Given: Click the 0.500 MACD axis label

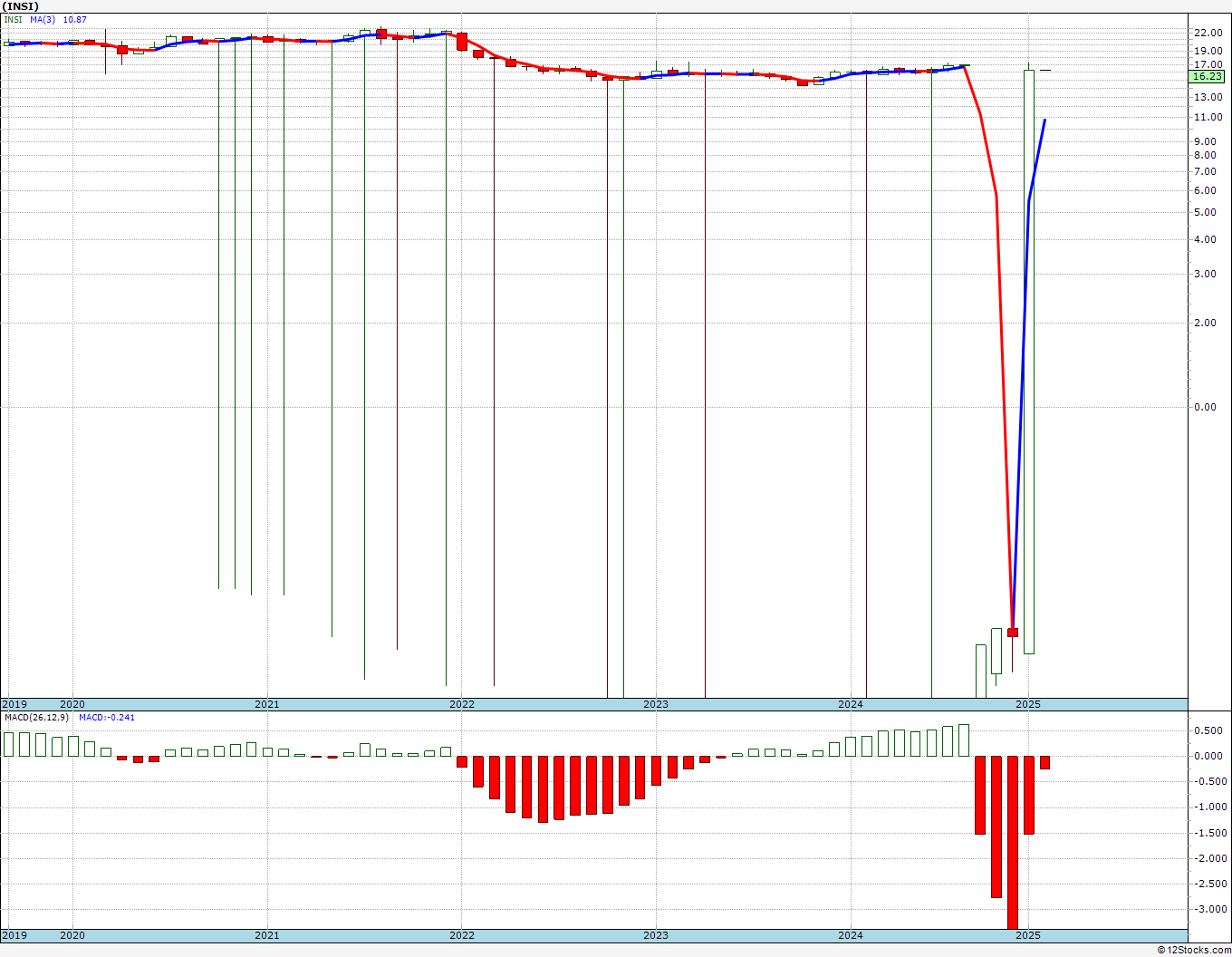Looking at the screenshot, I should pos(1208,730).
